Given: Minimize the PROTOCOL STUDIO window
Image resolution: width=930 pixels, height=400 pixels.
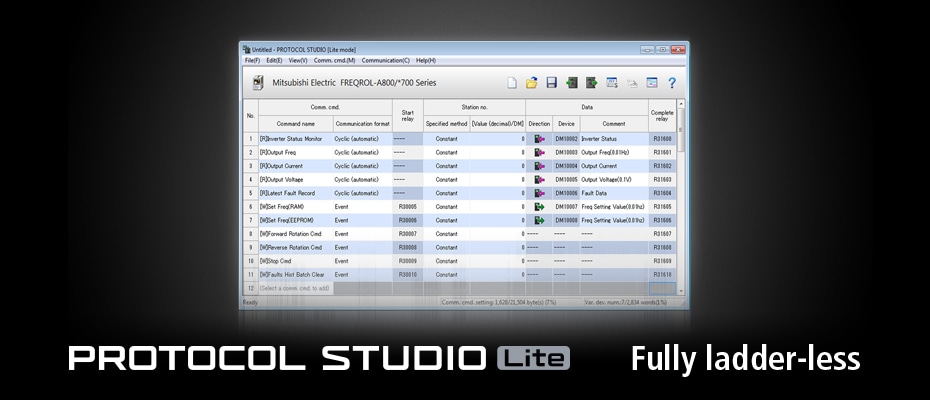Looking at the screenshot, I should point(648,50).
